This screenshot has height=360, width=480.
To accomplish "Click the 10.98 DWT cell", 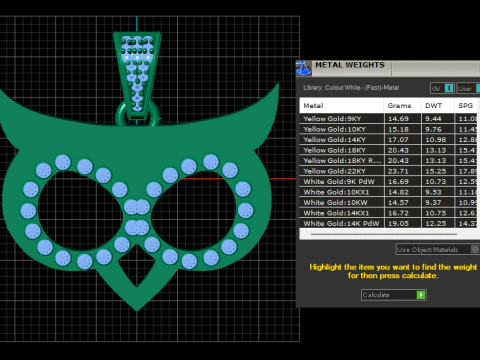I will 438,140.
